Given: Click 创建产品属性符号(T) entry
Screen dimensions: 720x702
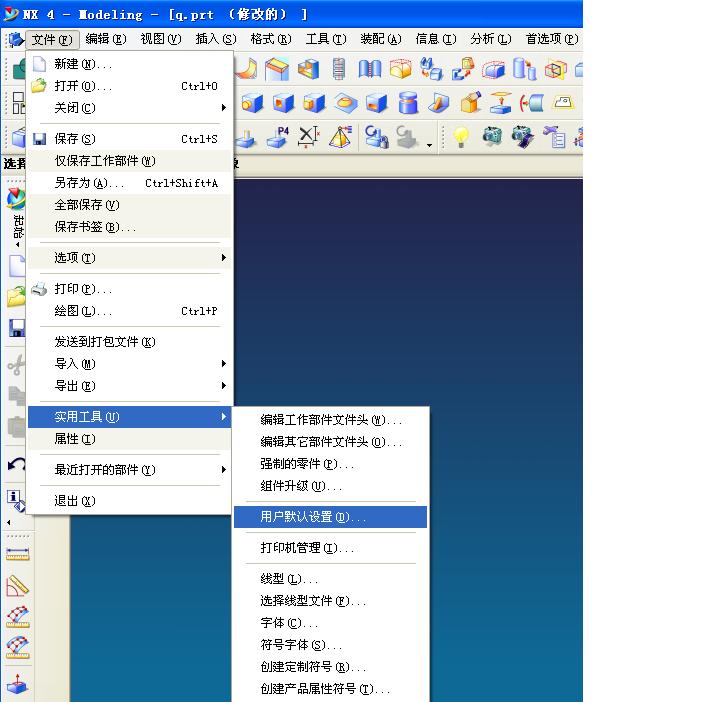Looking at the screenshot, I should click(x=331, y=689).
